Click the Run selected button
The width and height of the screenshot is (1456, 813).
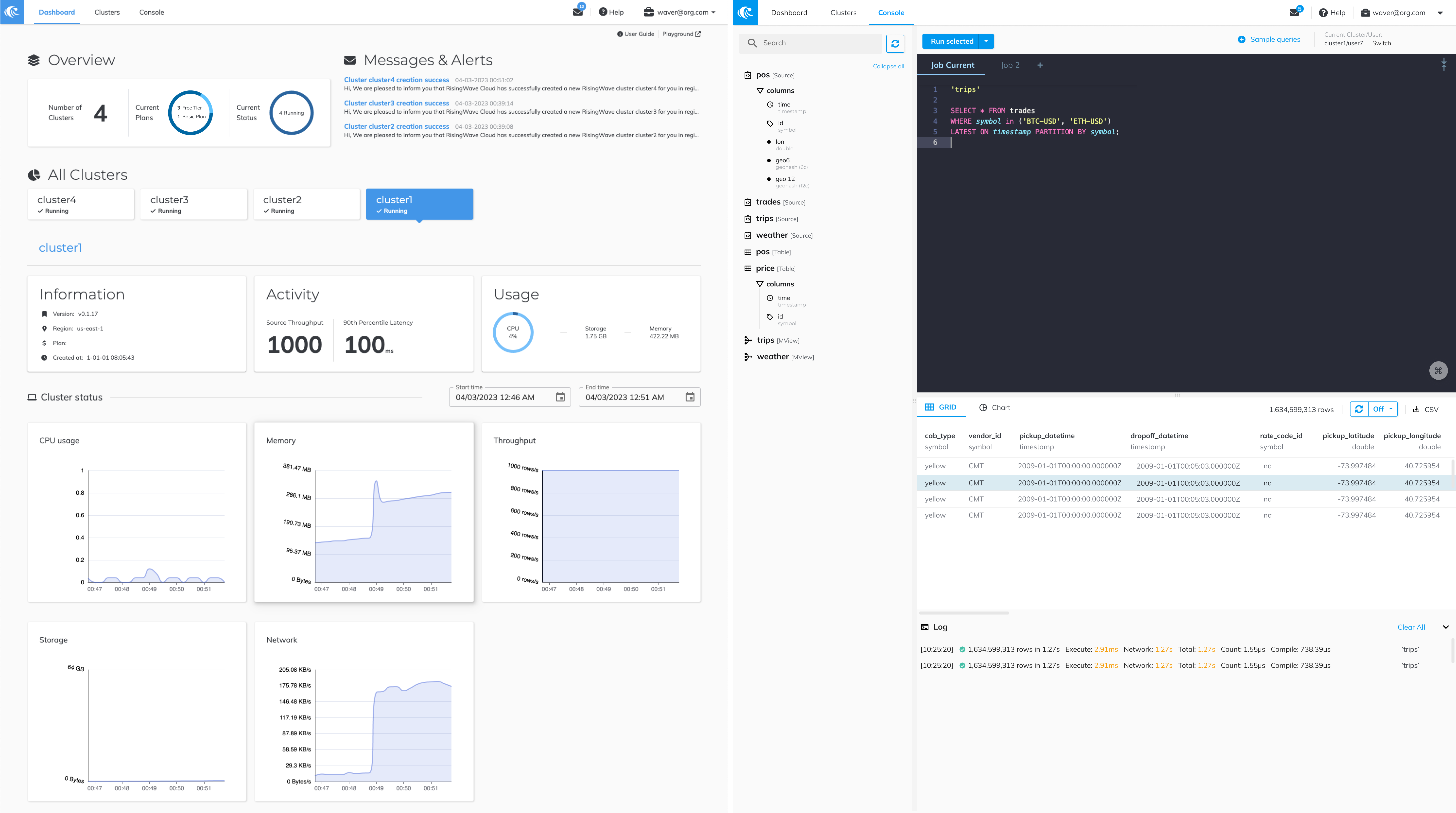point(951,41)
